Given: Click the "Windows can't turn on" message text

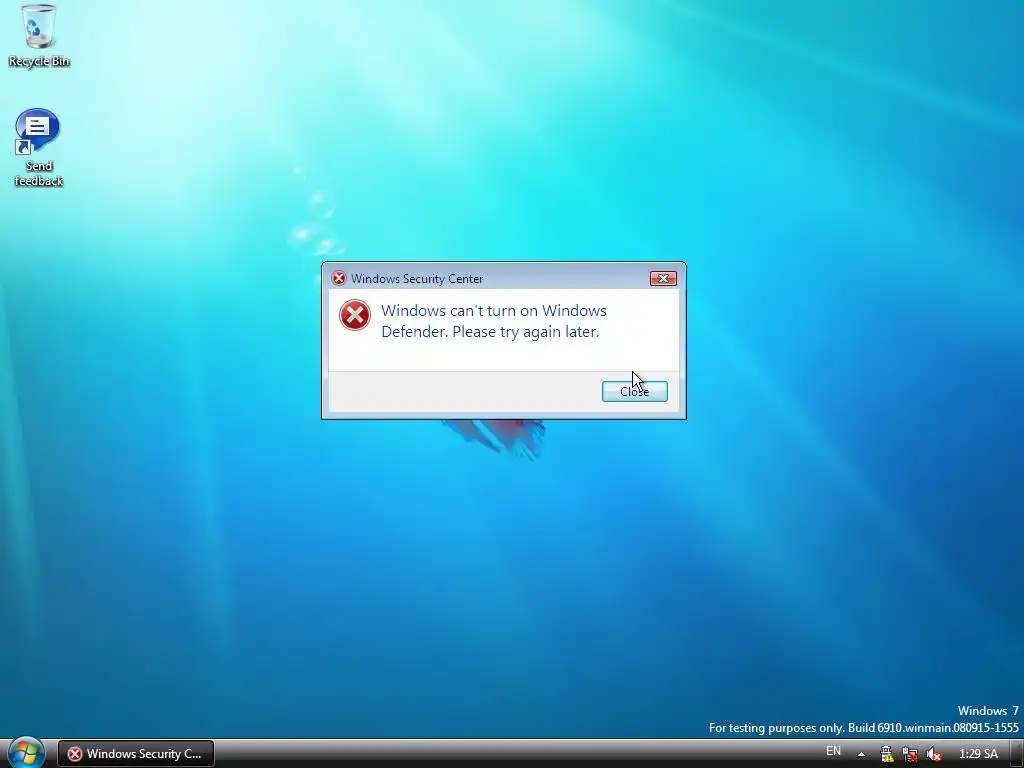Looking at the screenshot, I should coord(494,321).
